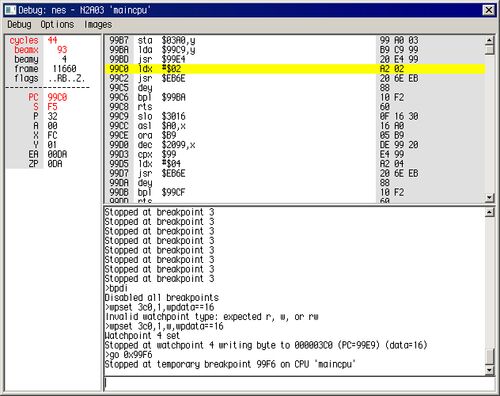Click the disassembly scrollbar thumb
Image resolution: width=500 pixels, height=396 pixels.
489,50
